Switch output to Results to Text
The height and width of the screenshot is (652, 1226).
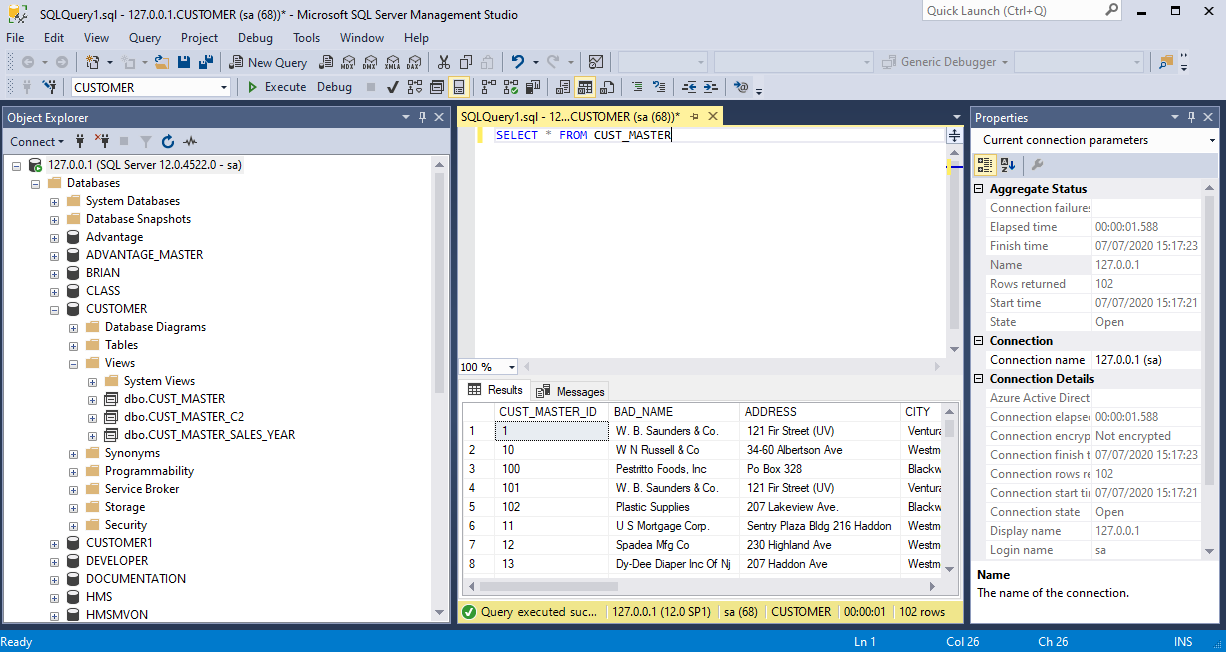click(x=563, y=87)
